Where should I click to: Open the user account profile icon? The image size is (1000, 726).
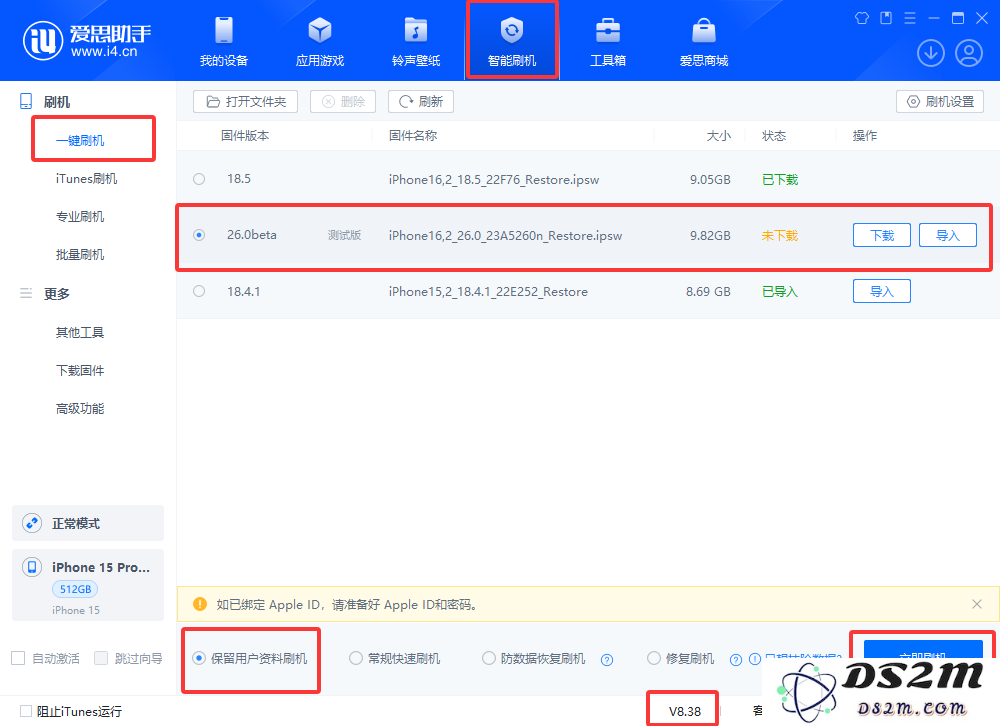(969, 53)
